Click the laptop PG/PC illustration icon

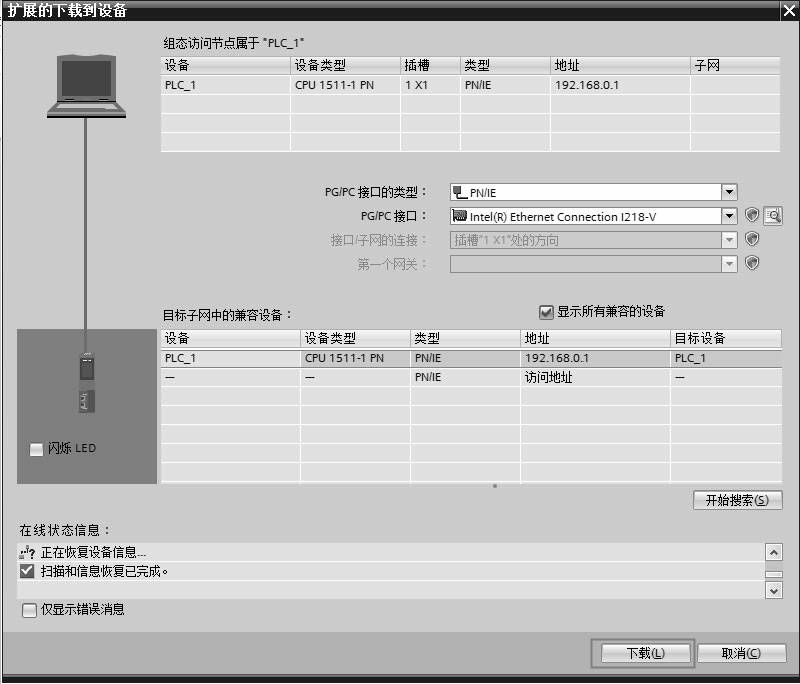87,86
